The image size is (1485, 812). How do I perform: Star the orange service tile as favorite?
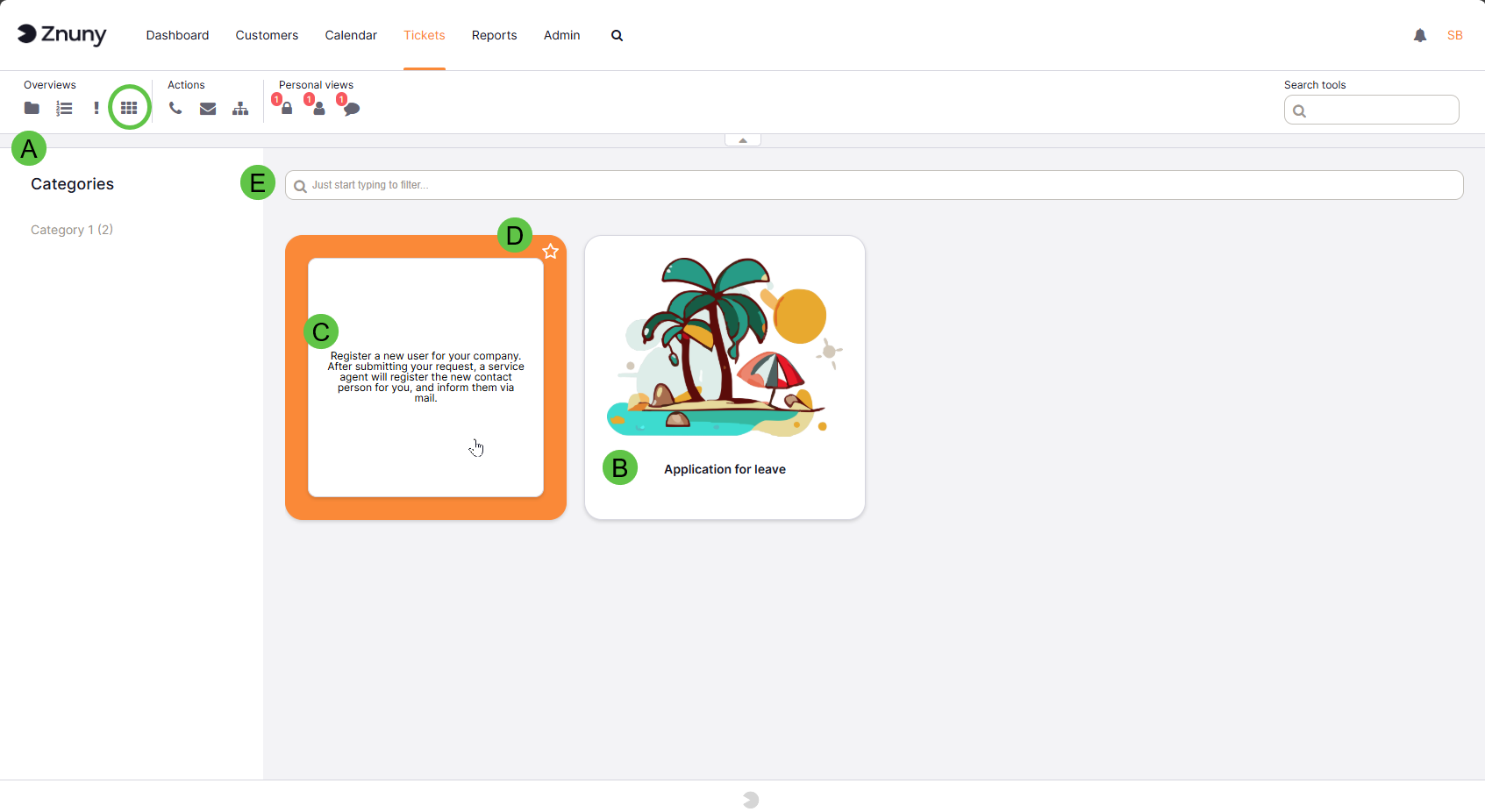pyautogui.click(x=551, y=252)
